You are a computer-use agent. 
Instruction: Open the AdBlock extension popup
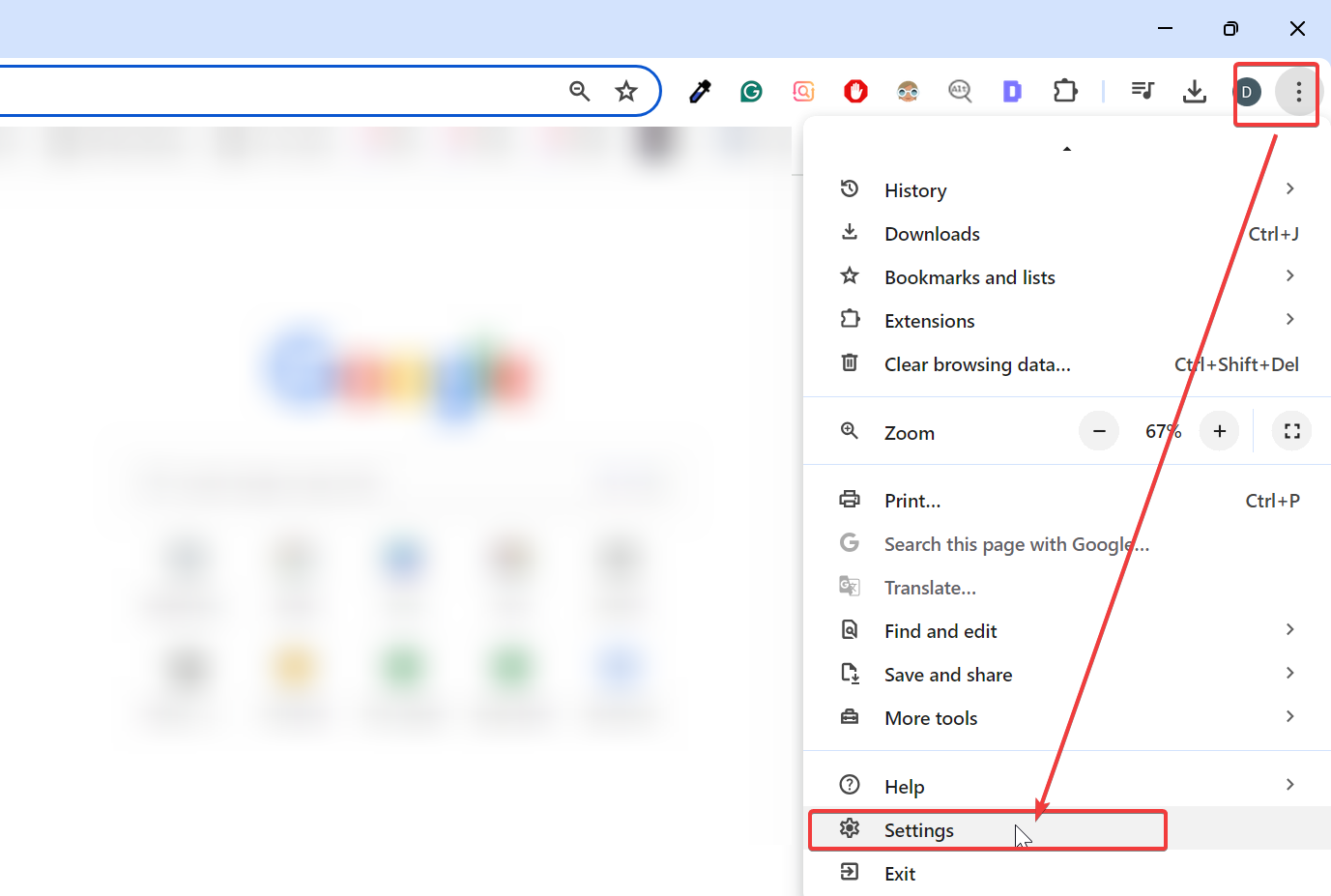pos(855,91)
